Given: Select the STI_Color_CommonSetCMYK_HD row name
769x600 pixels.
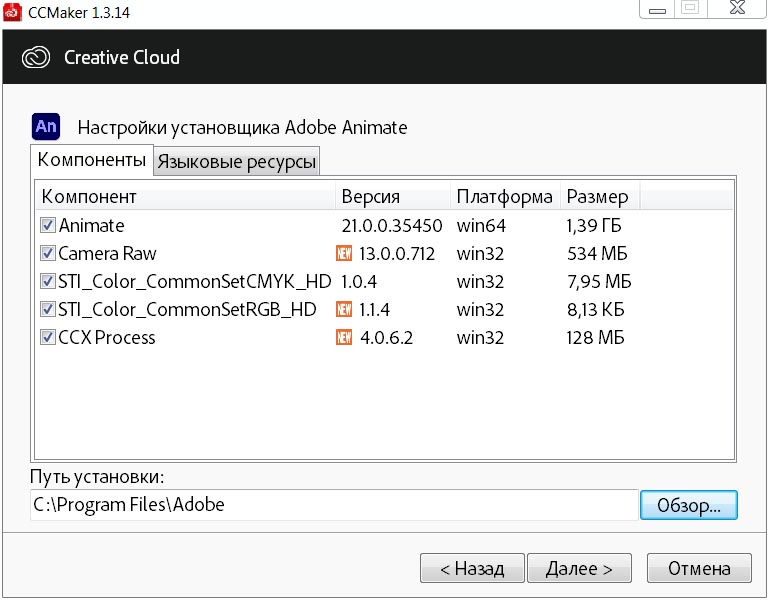Looking at the screenshot, I should click(x=195, y=282).
